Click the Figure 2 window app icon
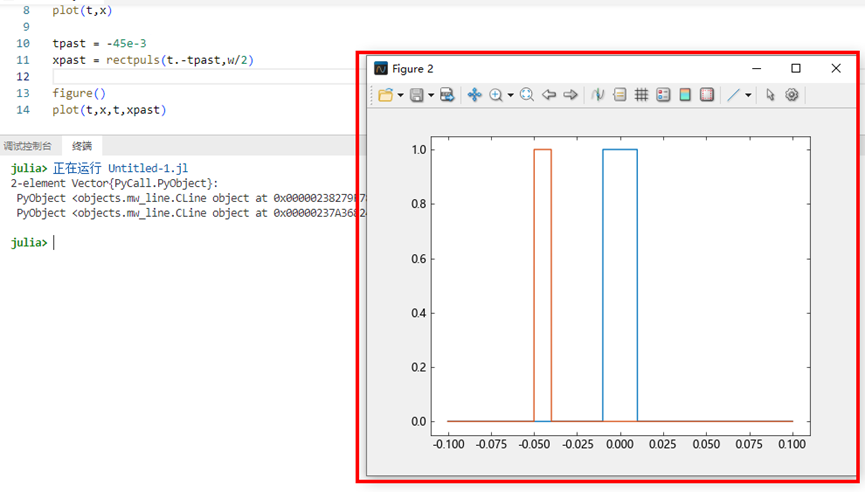This screenshot has height=492, width=865. coord(381,68)
